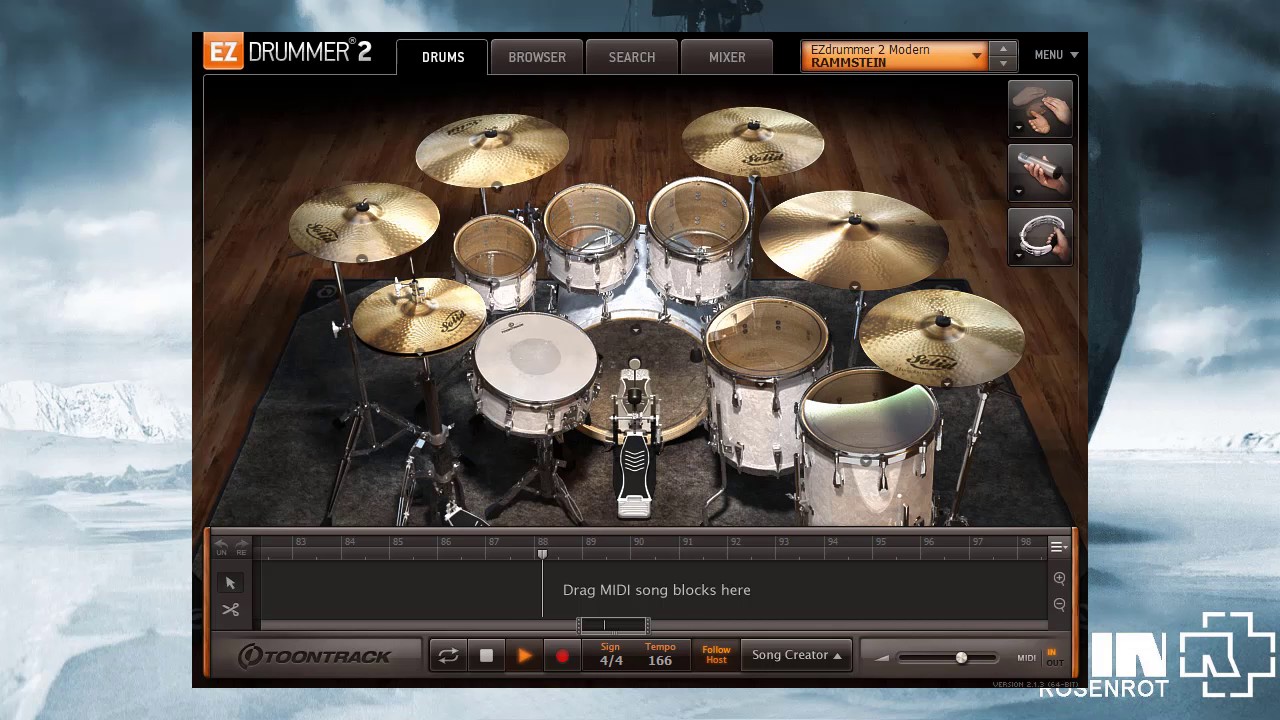Open tambourine pad options arrow
This screenshot has height=720, width=1280.
(1019, 256)
